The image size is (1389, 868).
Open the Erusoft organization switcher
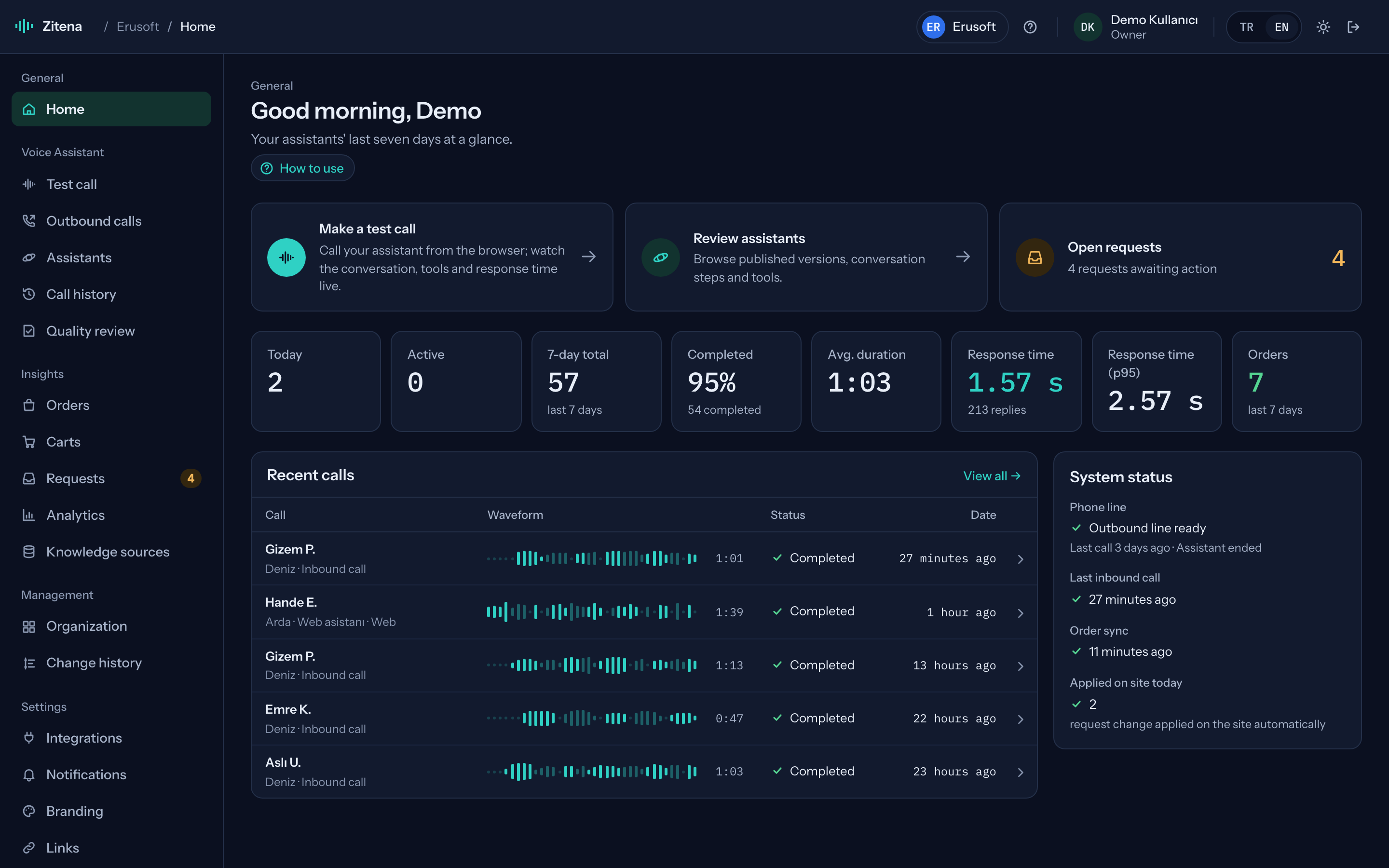pyautogui.click(x=962, y=27)
